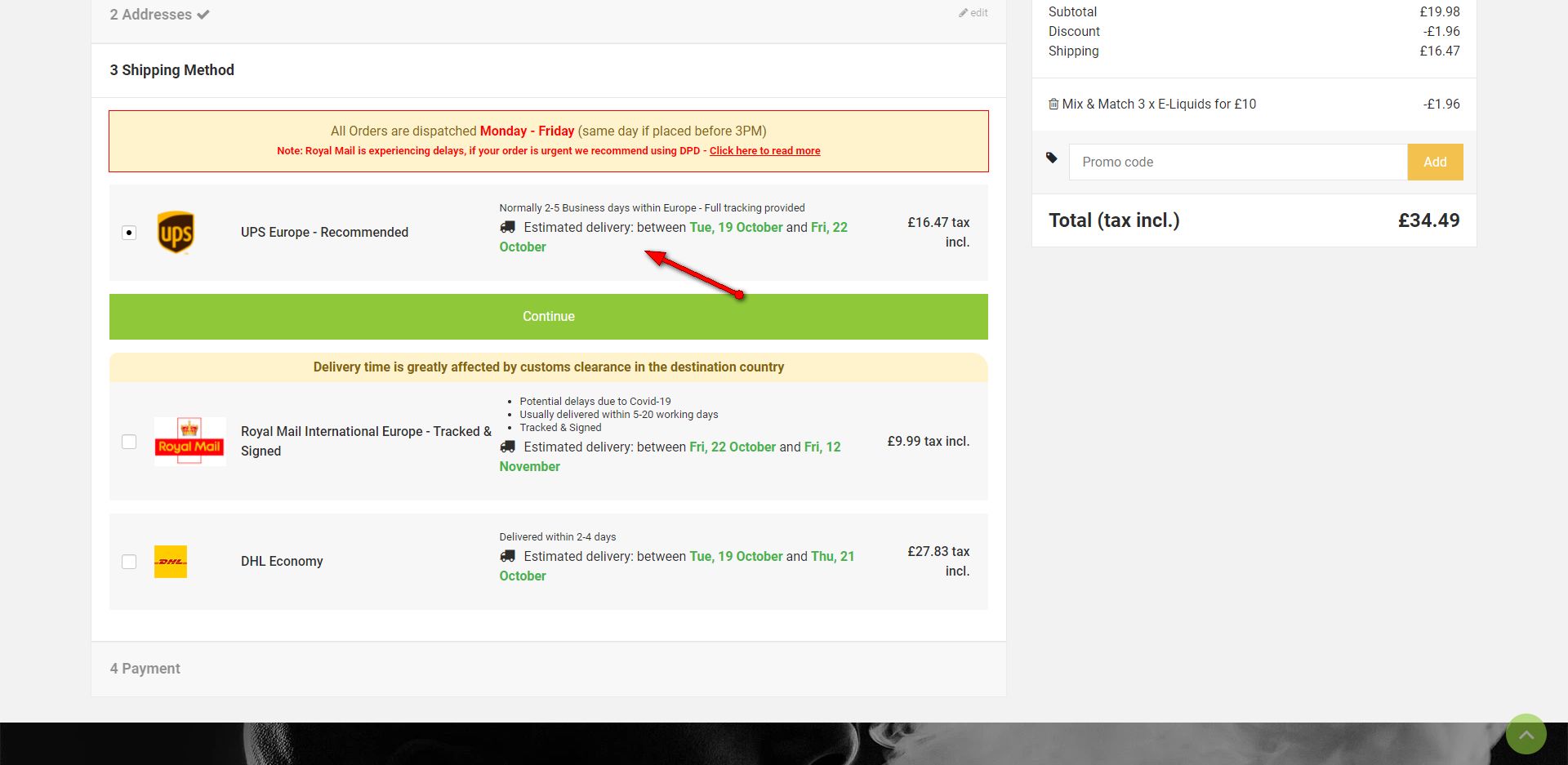Click the 'Total (tax incl.)' label

click(1114, 220)
